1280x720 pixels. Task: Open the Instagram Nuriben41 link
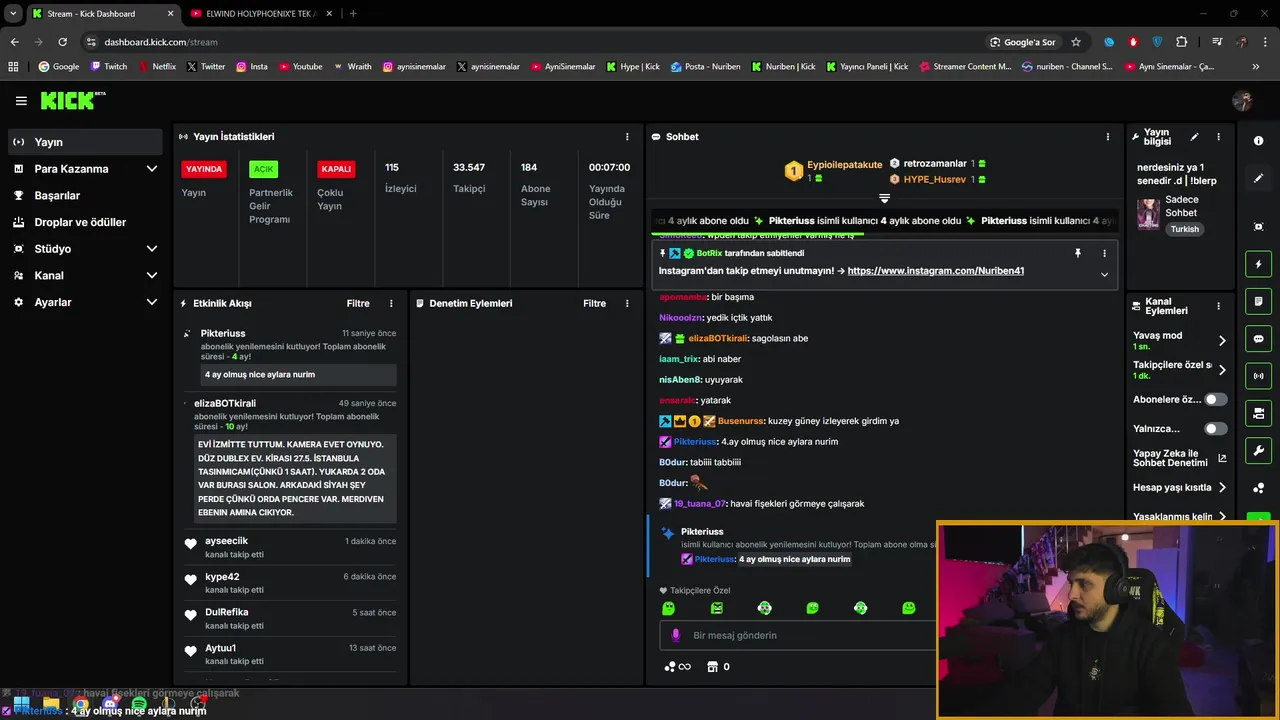point(935,271)
